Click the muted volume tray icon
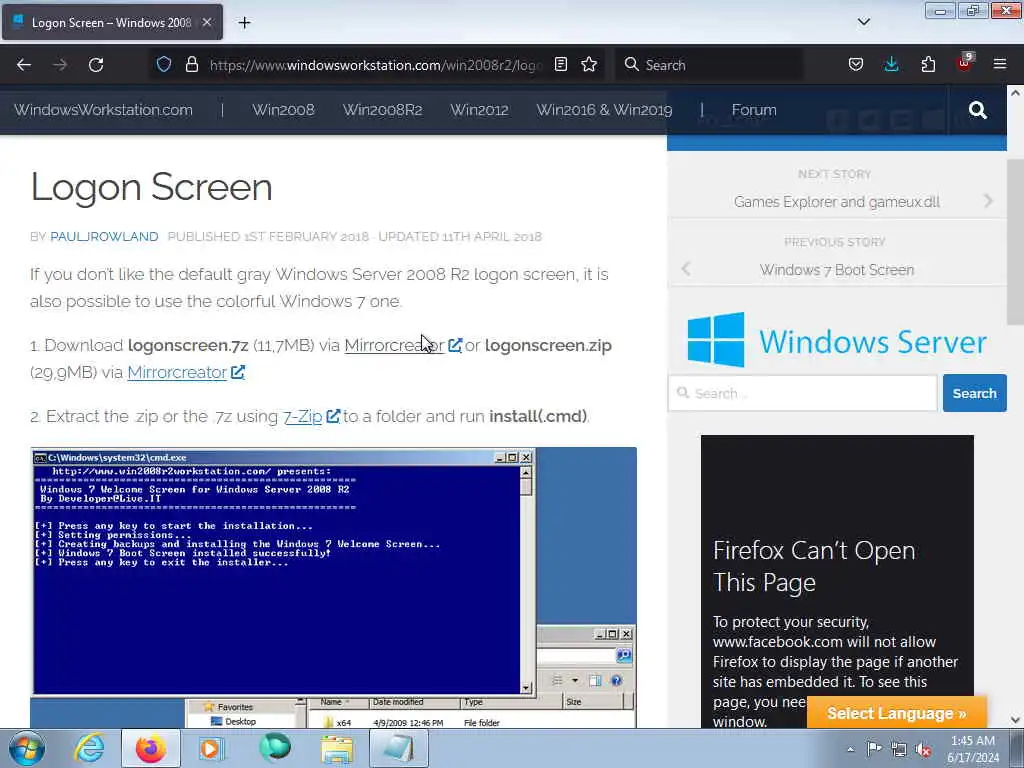 coord(923,749)
